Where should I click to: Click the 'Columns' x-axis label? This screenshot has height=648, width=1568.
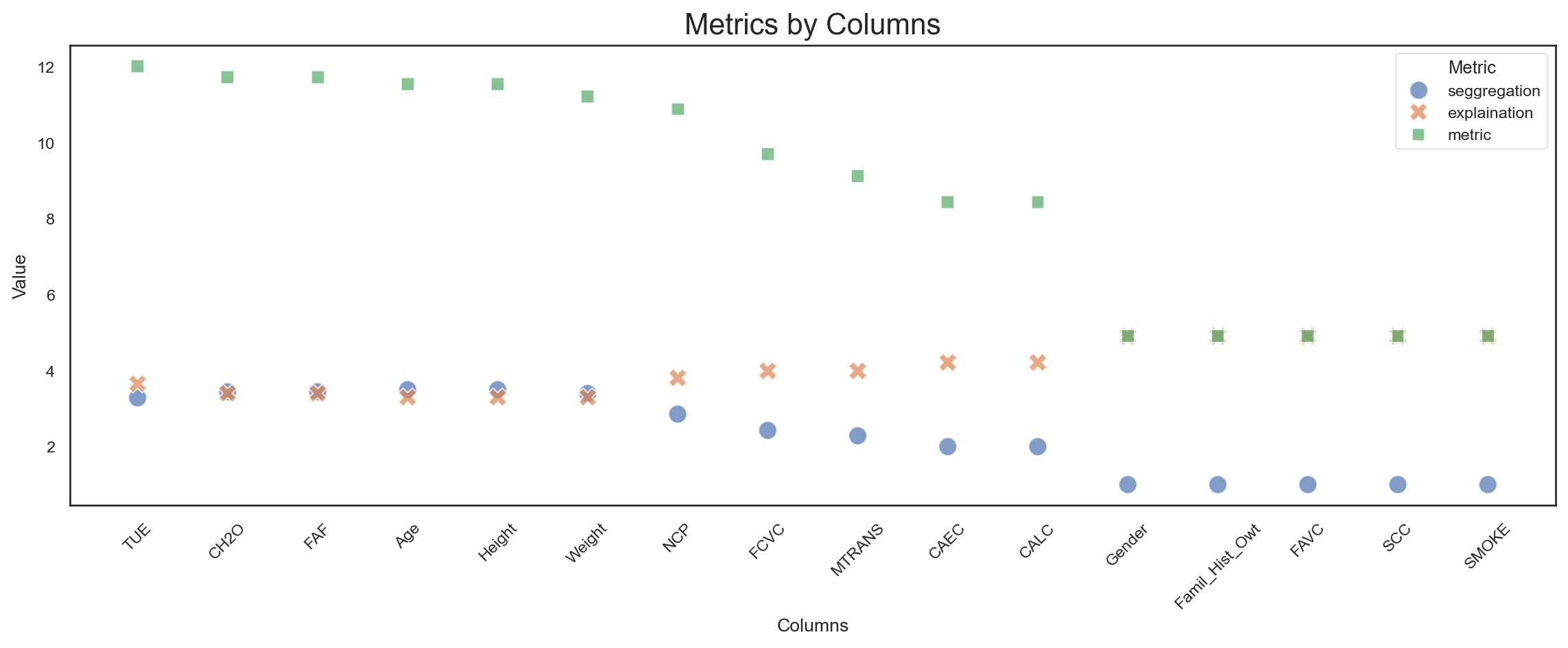click(x=812, y=625)
